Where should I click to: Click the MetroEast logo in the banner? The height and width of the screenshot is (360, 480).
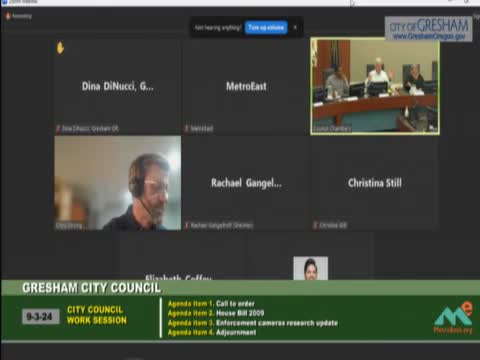pos(453,317)
